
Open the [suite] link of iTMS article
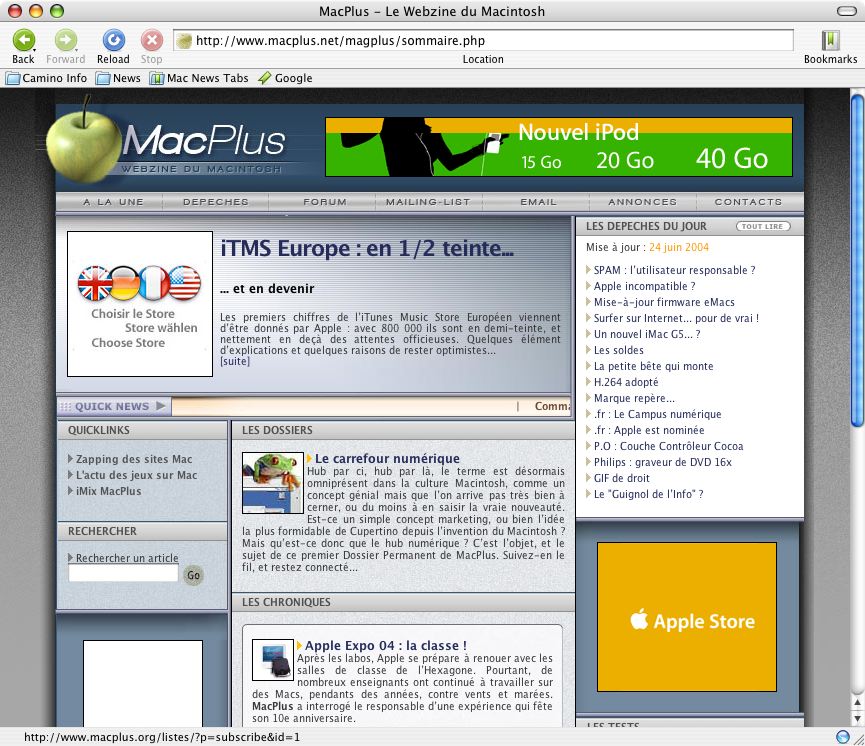[235, 361]
